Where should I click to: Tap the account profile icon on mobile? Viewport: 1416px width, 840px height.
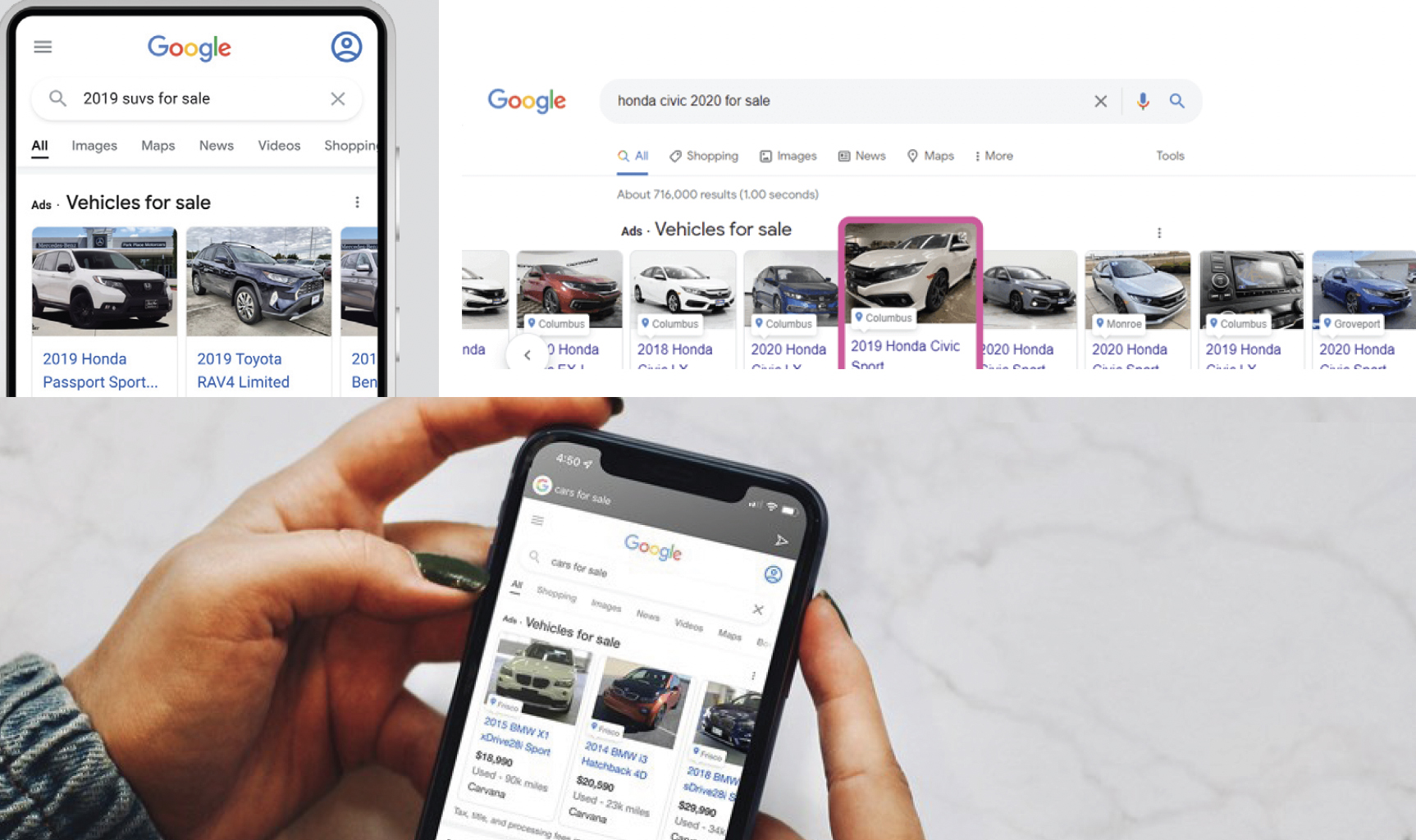(x=346, y=47)
